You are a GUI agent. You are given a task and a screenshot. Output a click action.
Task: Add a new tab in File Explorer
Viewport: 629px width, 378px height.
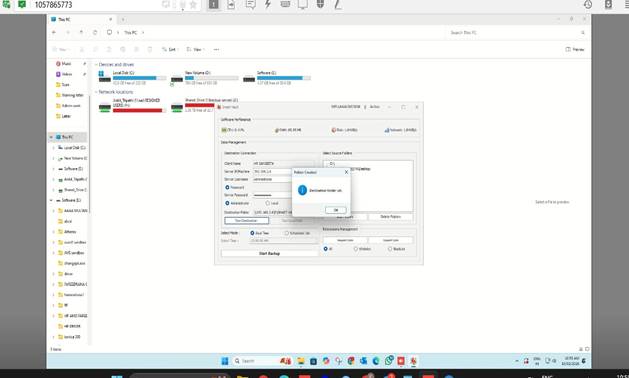[123, 19]
